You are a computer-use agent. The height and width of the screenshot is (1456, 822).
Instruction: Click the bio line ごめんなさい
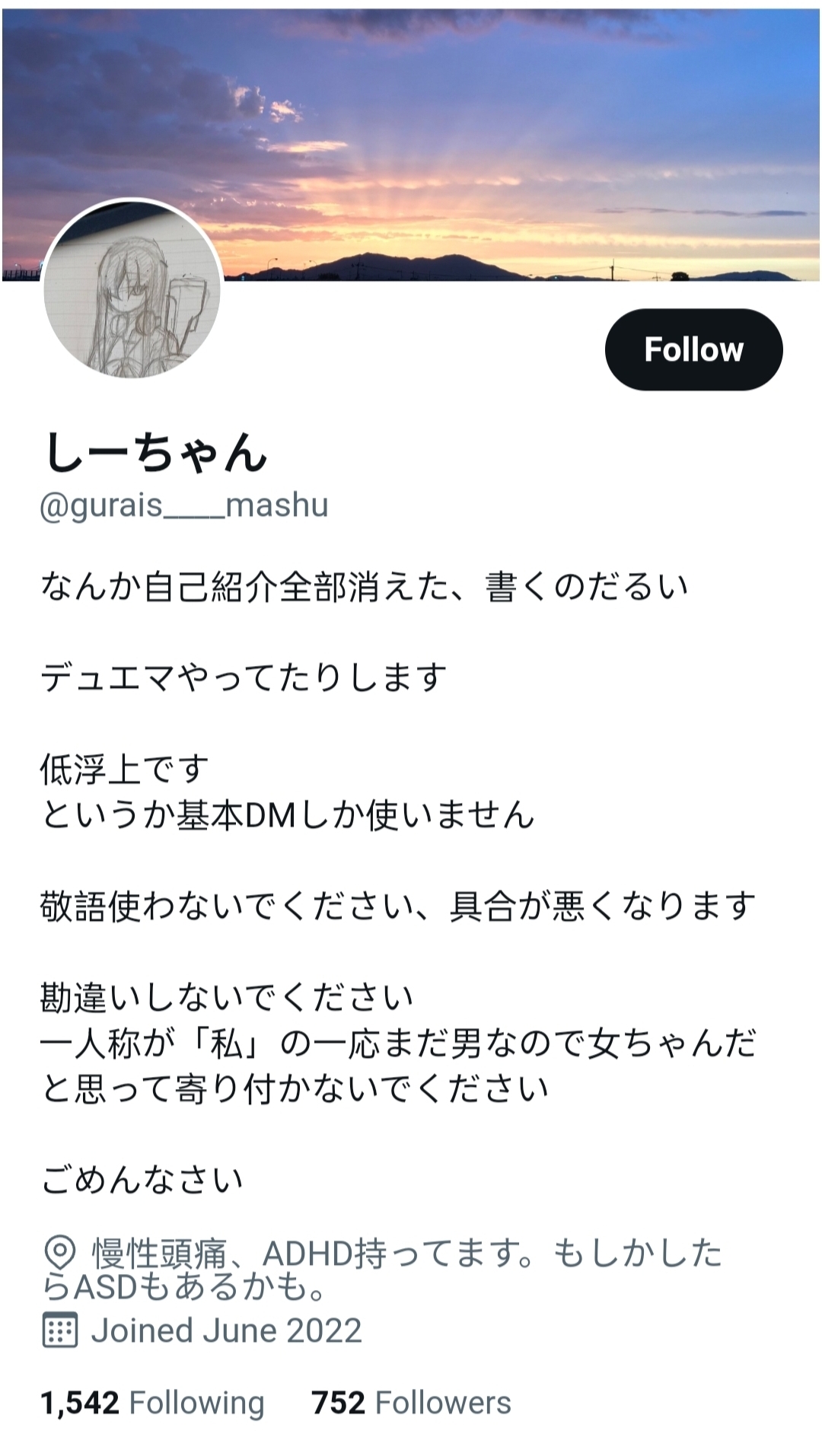coord(142,1180)
